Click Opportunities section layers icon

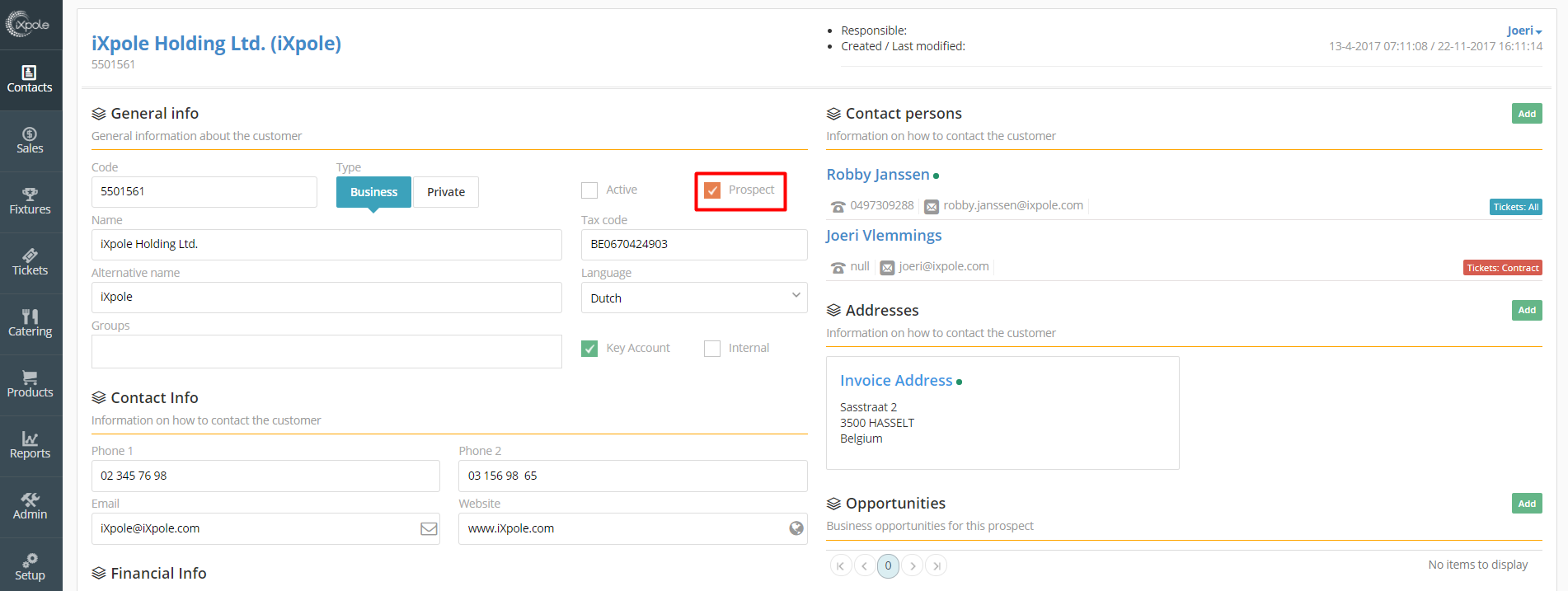(x=833, y=504)
